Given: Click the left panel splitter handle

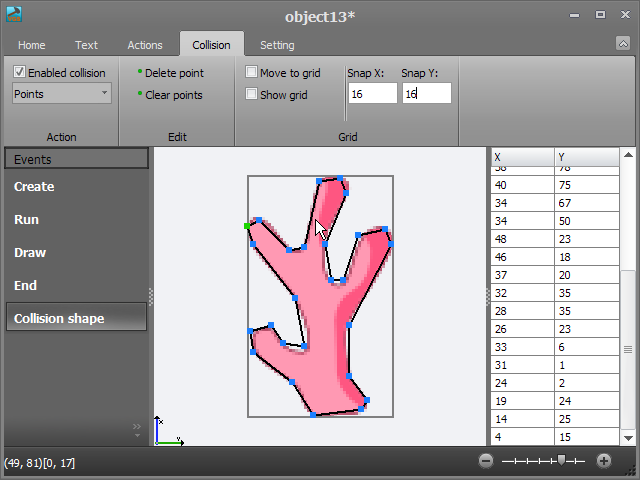Looking at the screenshot, I should click(151, 296).
